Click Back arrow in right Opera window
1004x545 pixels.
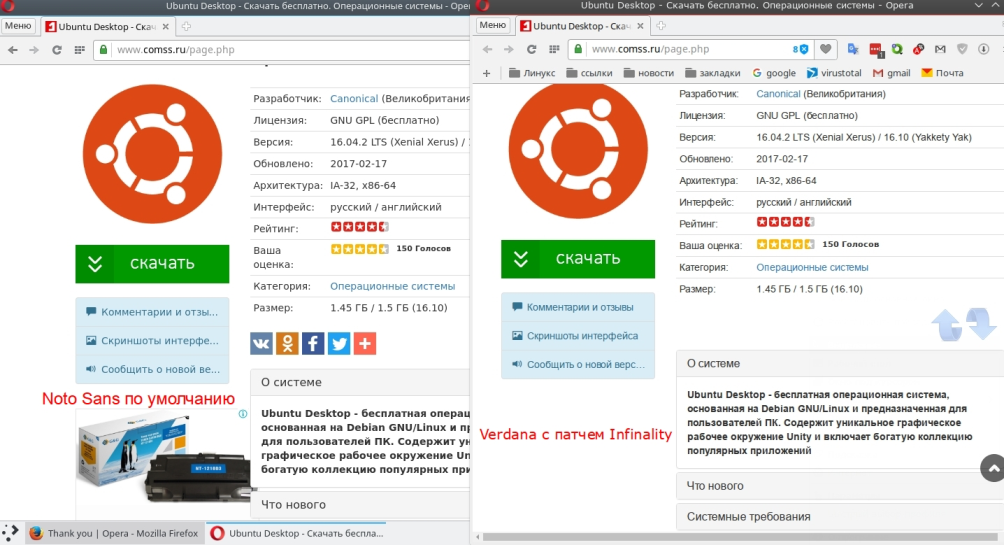click(487, 49)
